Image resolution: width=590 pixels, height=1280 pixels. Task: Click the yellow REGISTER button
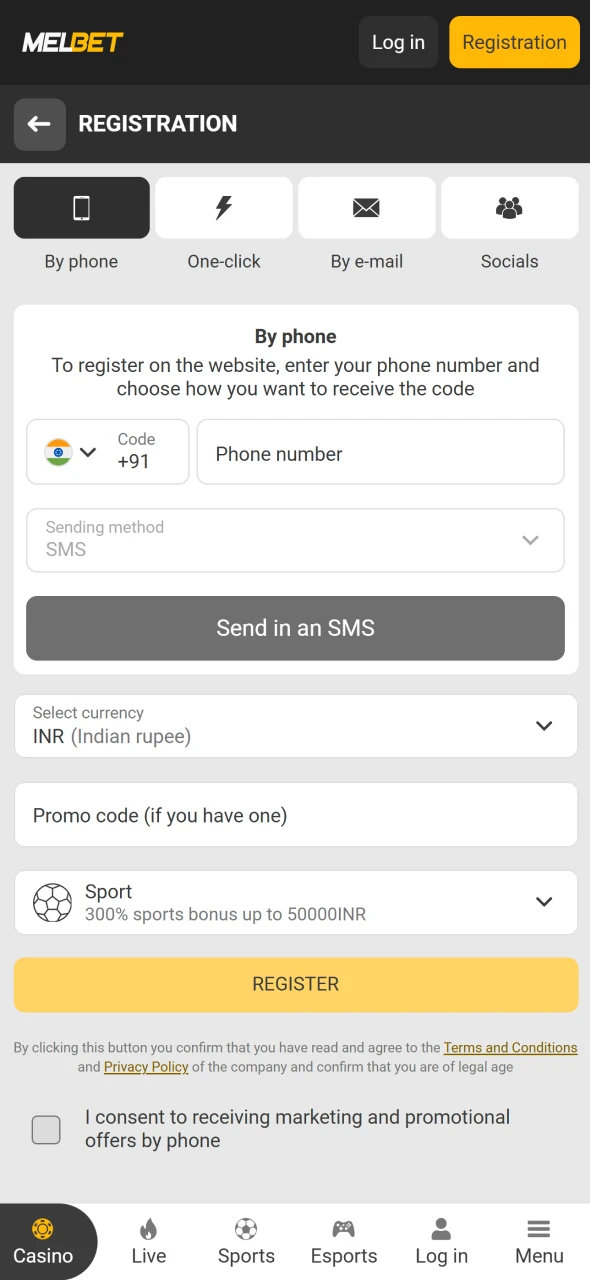pyautogui.click(x=295, y=983)
